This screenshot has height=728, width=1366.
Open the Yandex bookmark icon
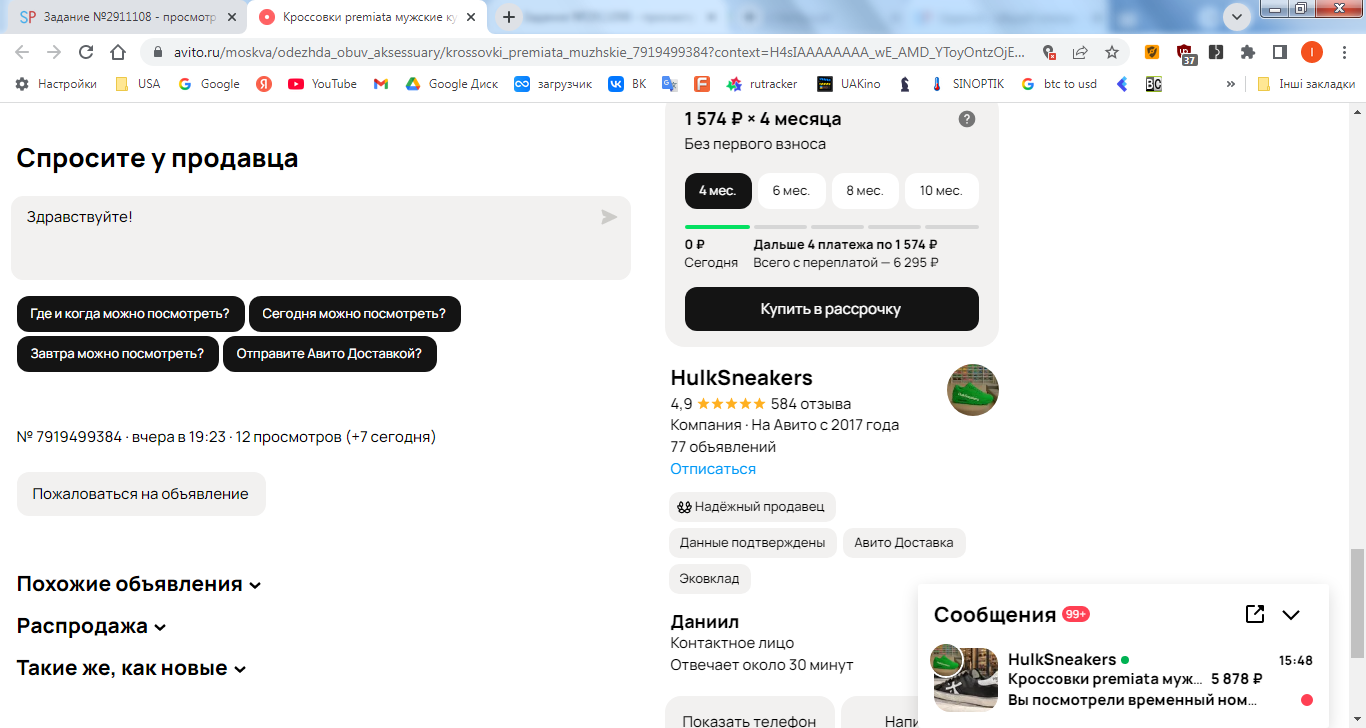264,84
